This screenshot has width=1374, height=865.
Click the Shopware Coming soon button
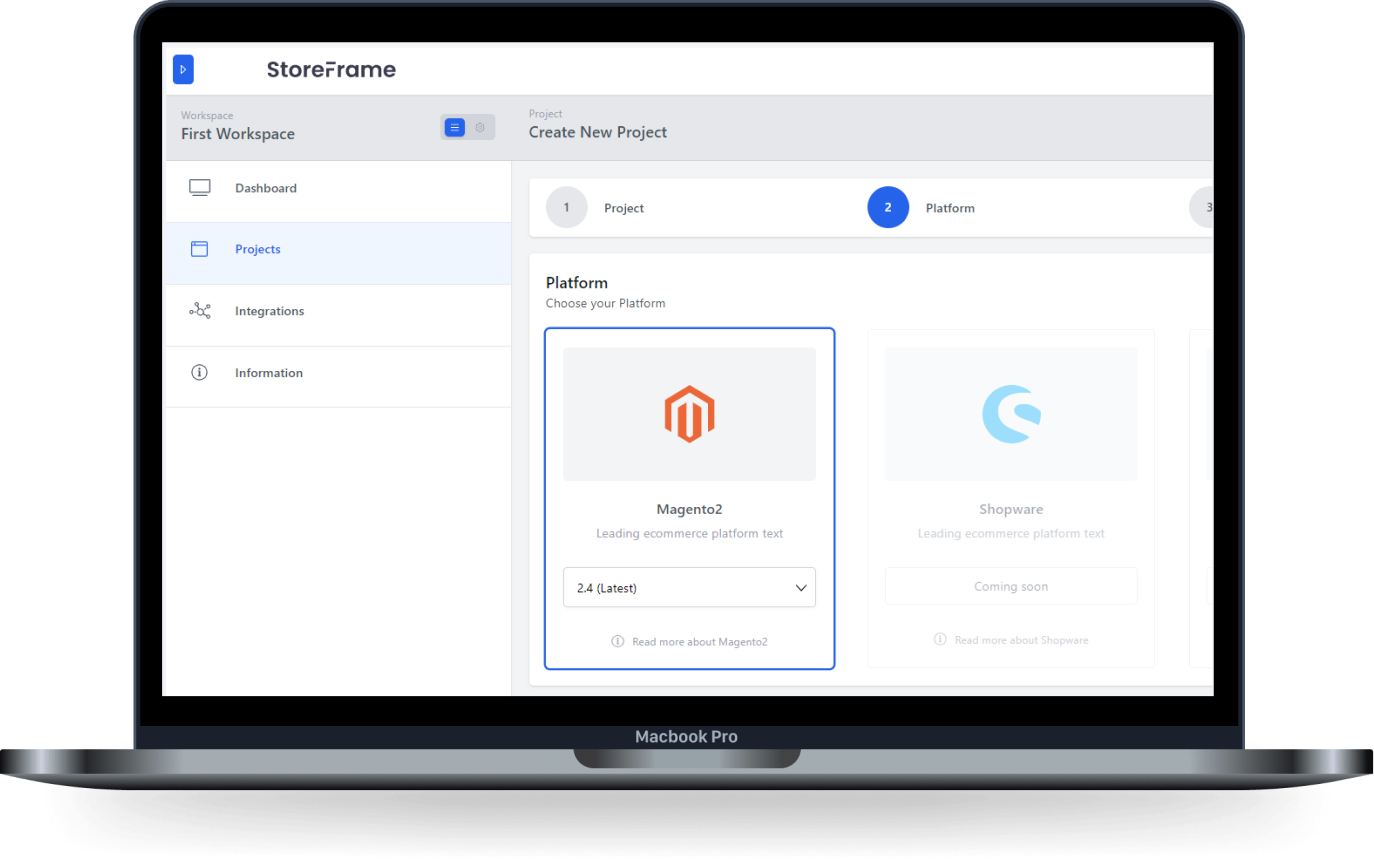[1011, 586]
